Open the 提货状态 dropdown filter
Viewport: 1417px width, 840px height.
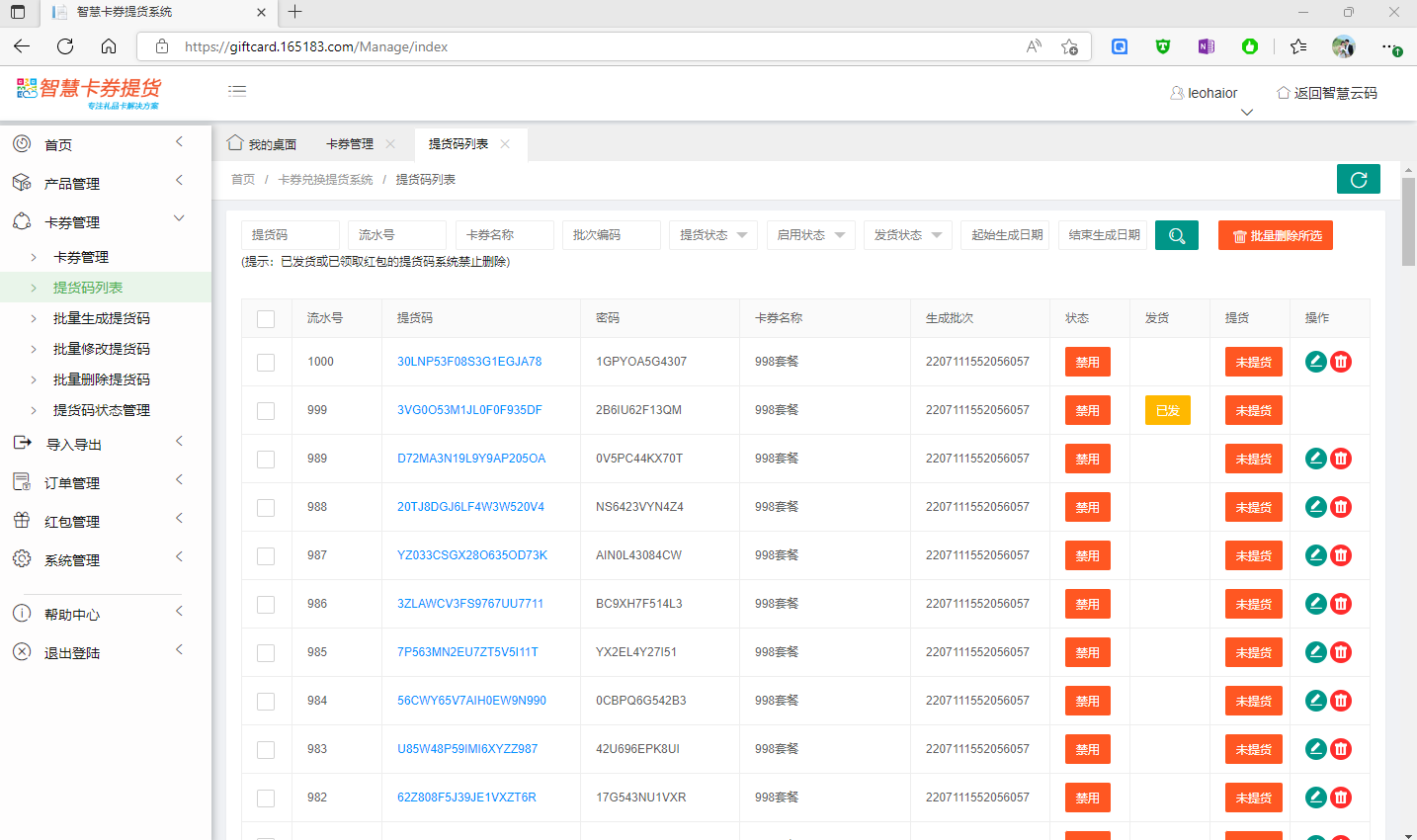coord(712,235)
